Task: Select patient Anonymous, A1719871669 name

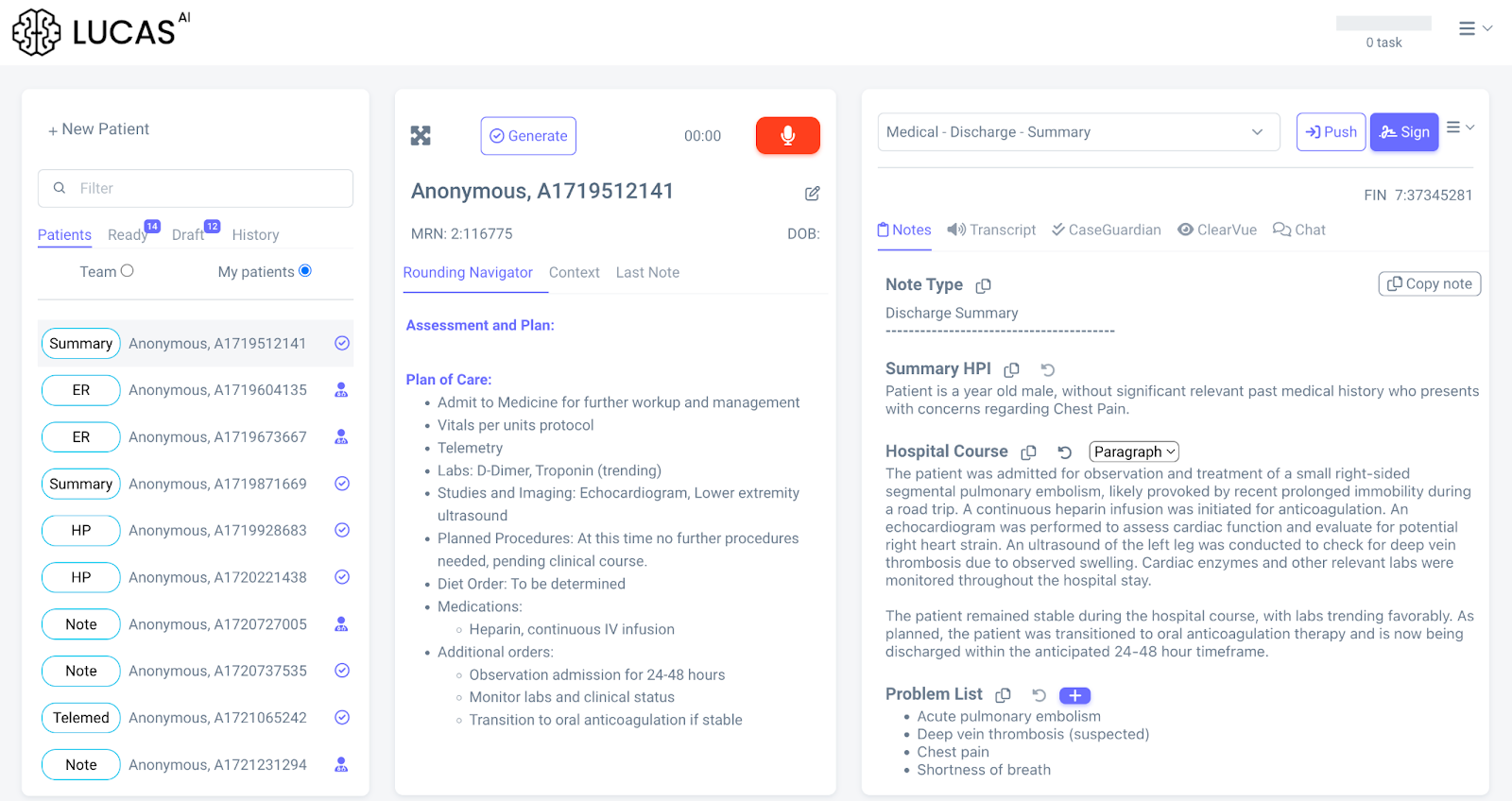Action: tap(217, 484)
